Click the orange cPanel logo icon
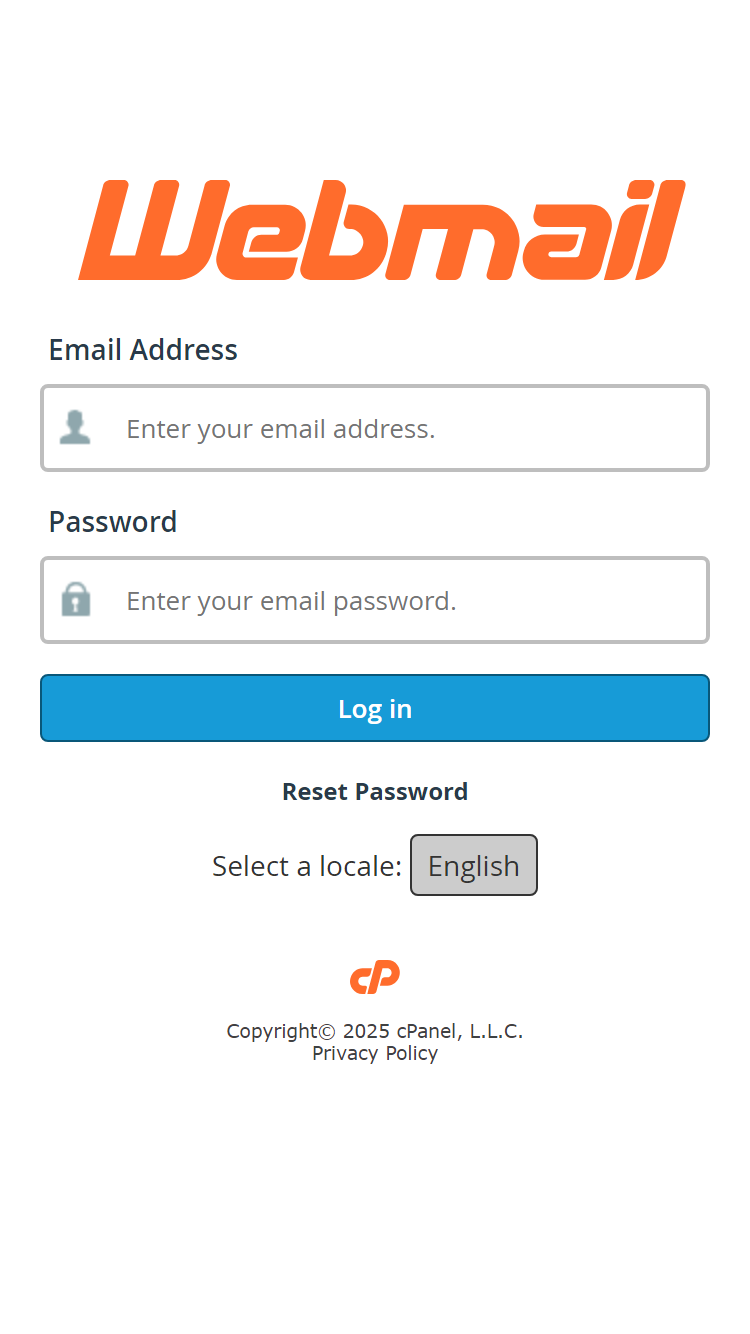Image resolution: width=750 pixels, height=1334 pixels. (375, 977)
